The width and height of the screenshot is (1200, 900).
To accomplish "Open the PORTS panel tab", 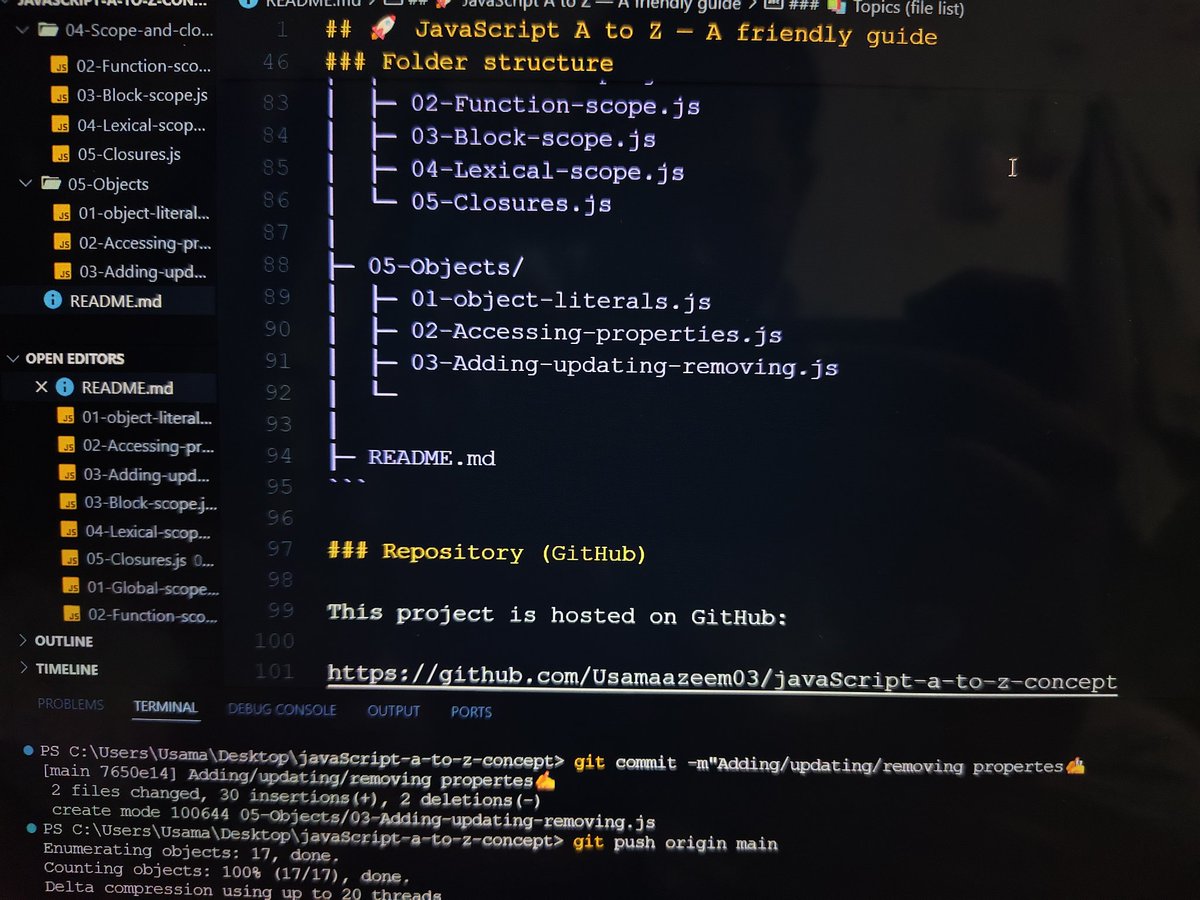I will click(x=471, y=712).
